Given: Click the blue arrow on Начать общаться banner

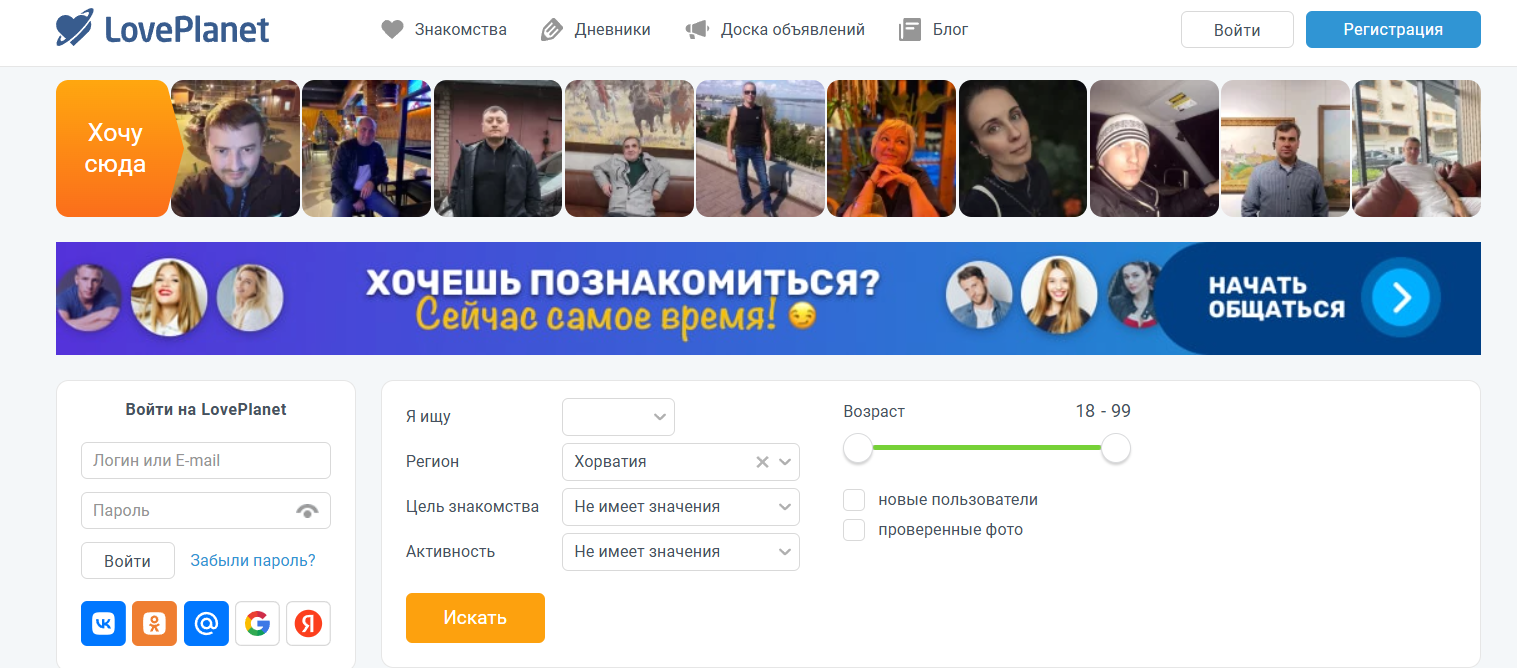Looking at the screenshot, I should tap(1401, 298).
